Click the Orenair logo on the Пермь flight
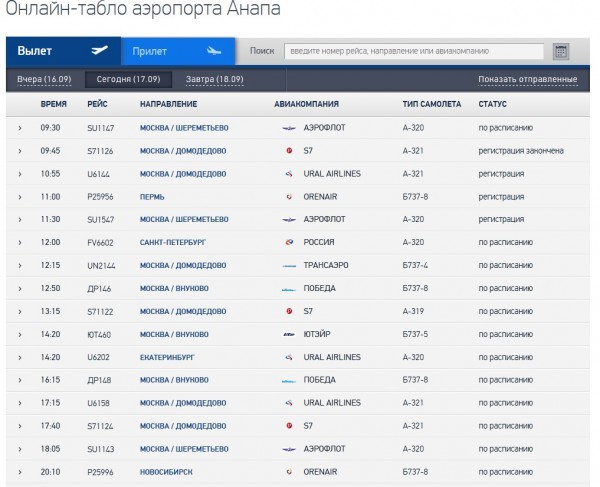 pos(290,197)
